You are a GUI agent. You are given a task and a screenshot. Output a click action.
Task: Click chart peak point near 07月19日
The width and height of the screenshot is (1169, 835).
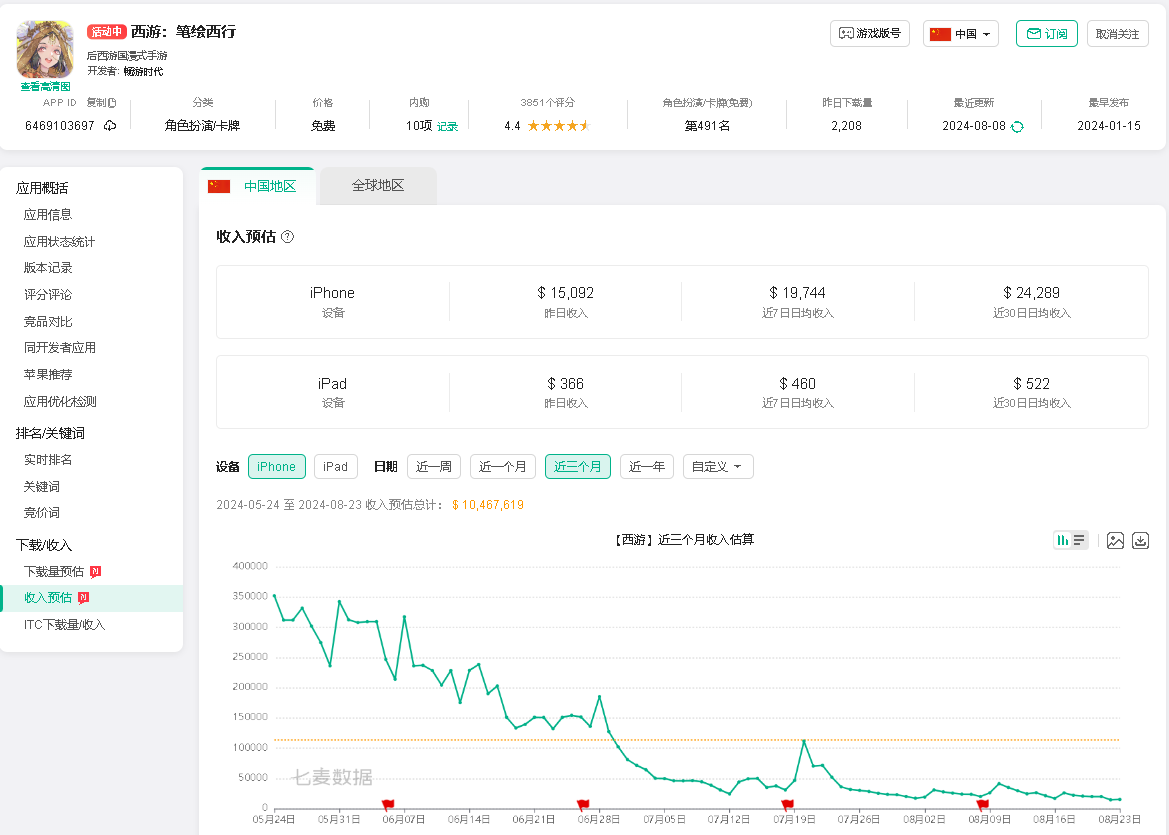pos(804,741)
